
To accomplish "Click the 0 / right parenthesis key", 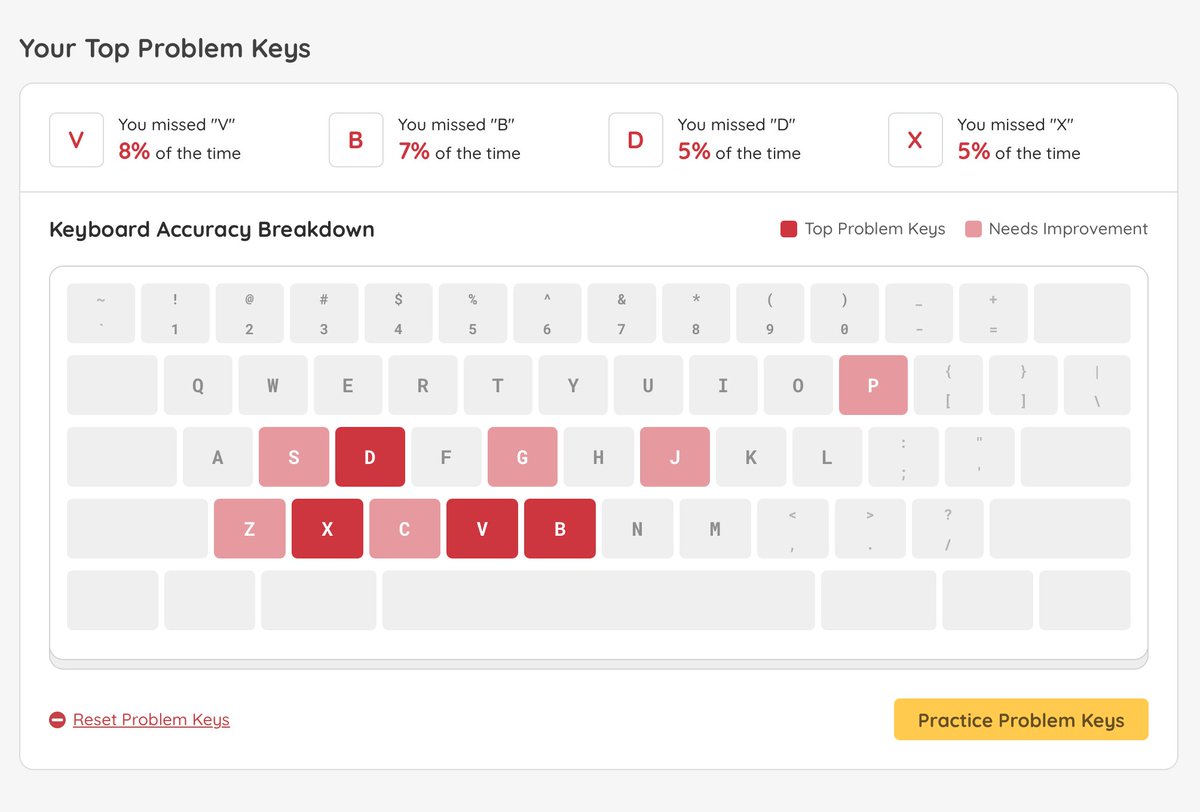I will click(x=845, y=313).
